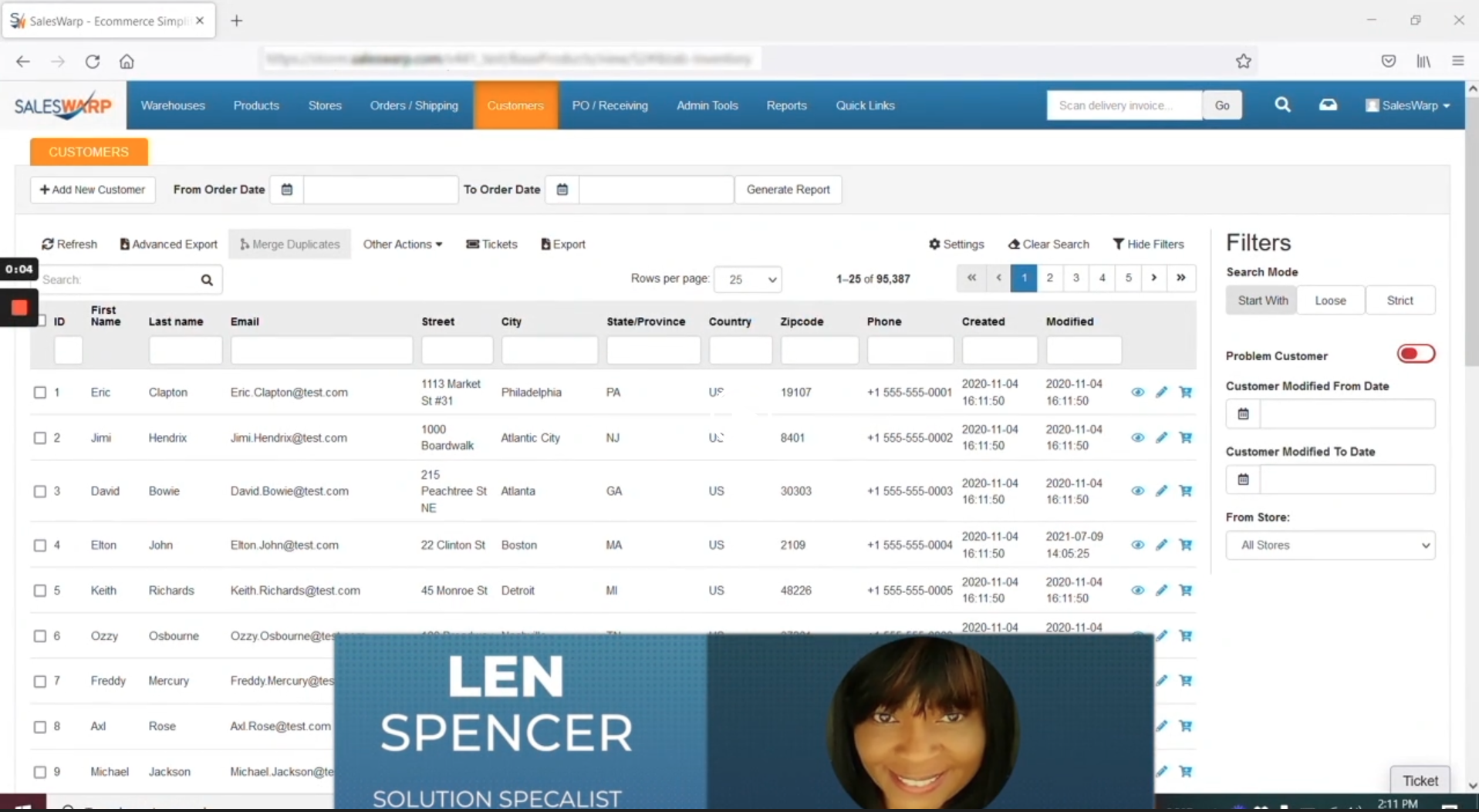Open the search magnifier in the top bar
This screenshot has width=1479, height=812.
tap(1282, 105)
